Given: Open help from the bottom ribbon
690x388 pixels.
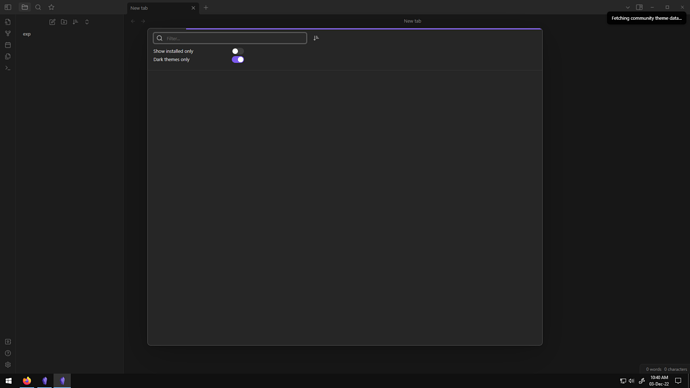Looking at the screenshot, I should (x=8, y=353).
